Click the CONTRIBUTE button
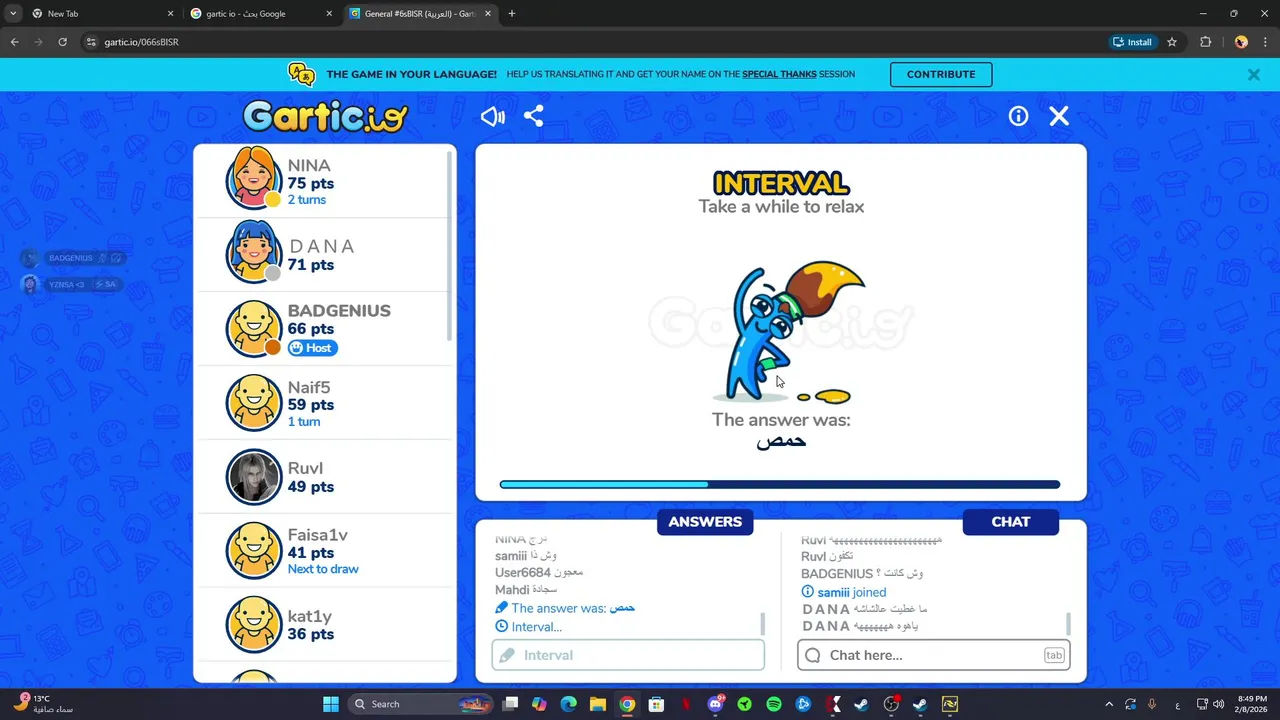Viewport: 1280px width, 720px height. click(941, 74)
